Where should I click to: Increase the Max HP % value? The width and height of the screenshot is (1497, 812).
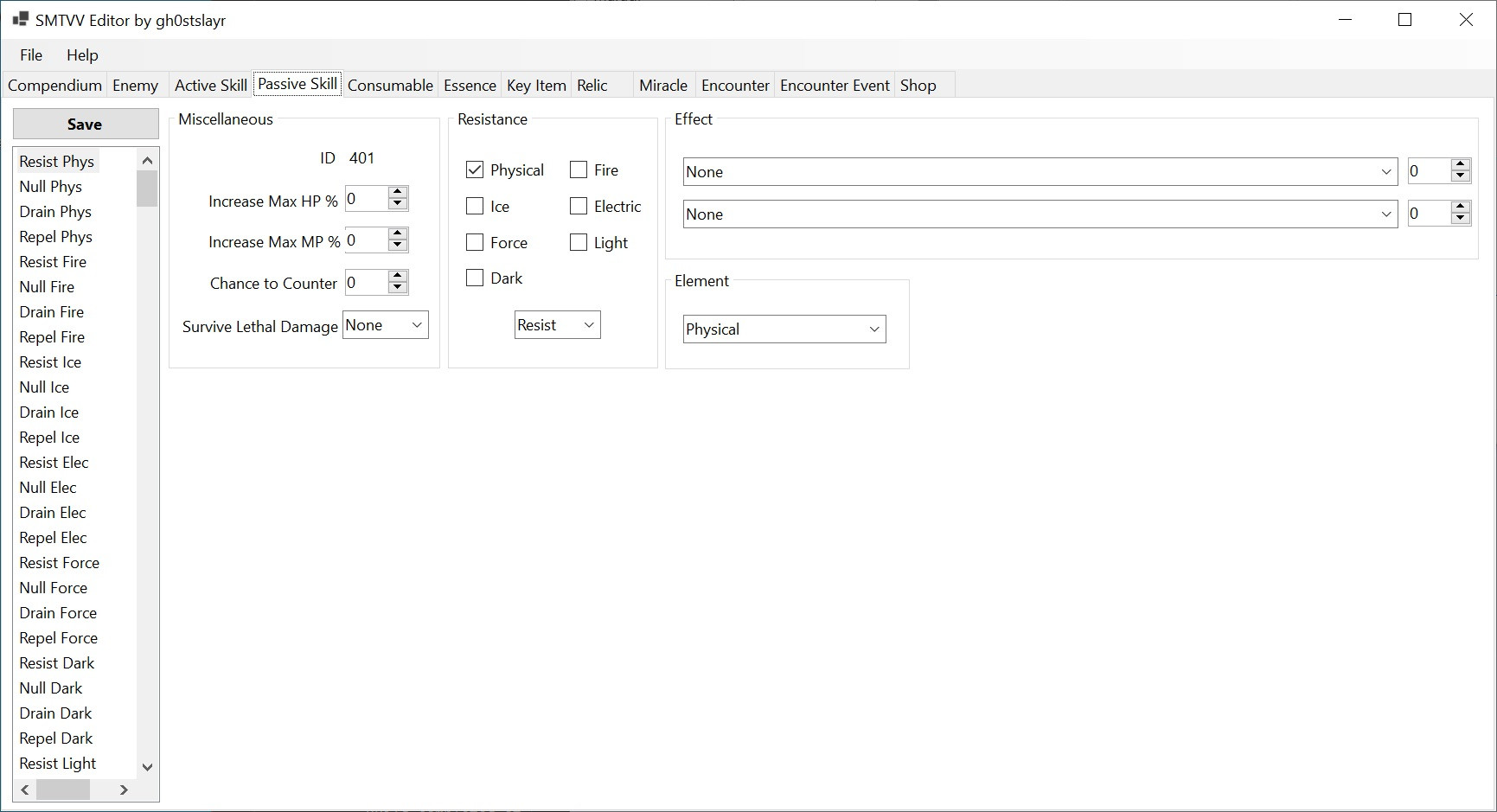click(398, 192)
